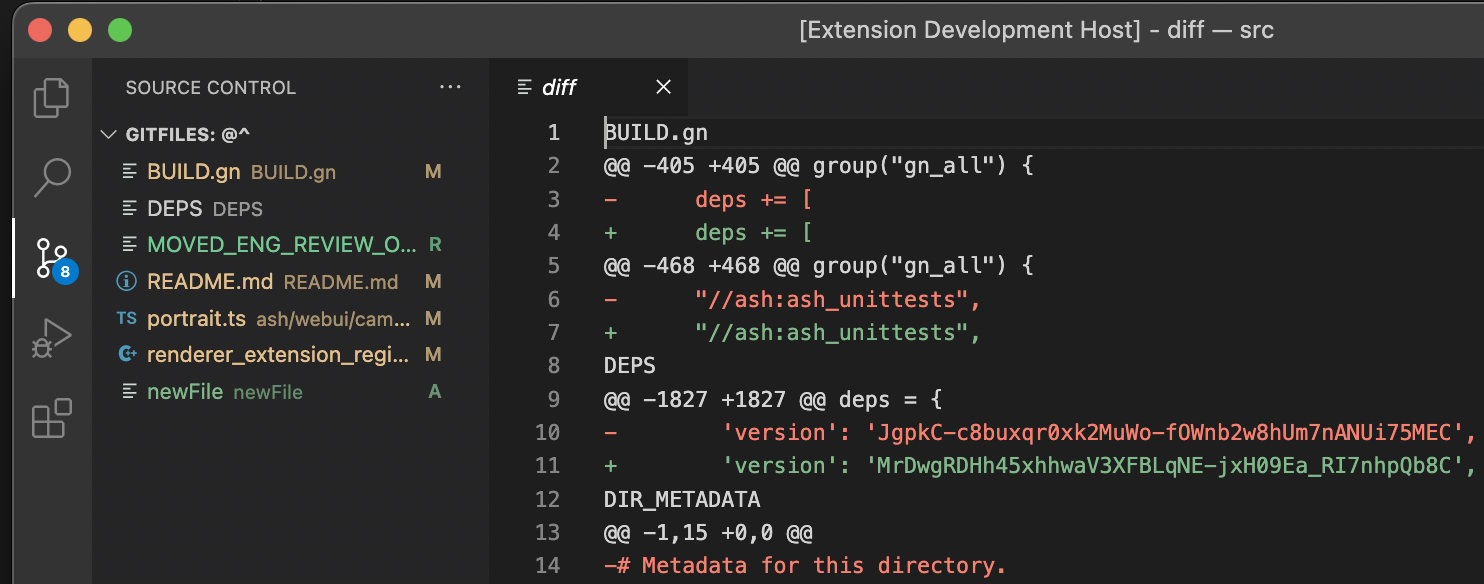This screenshot has height=584, width=1484.
Task: Select DEPS file in the changes list
Action: [x=175, y=209]
